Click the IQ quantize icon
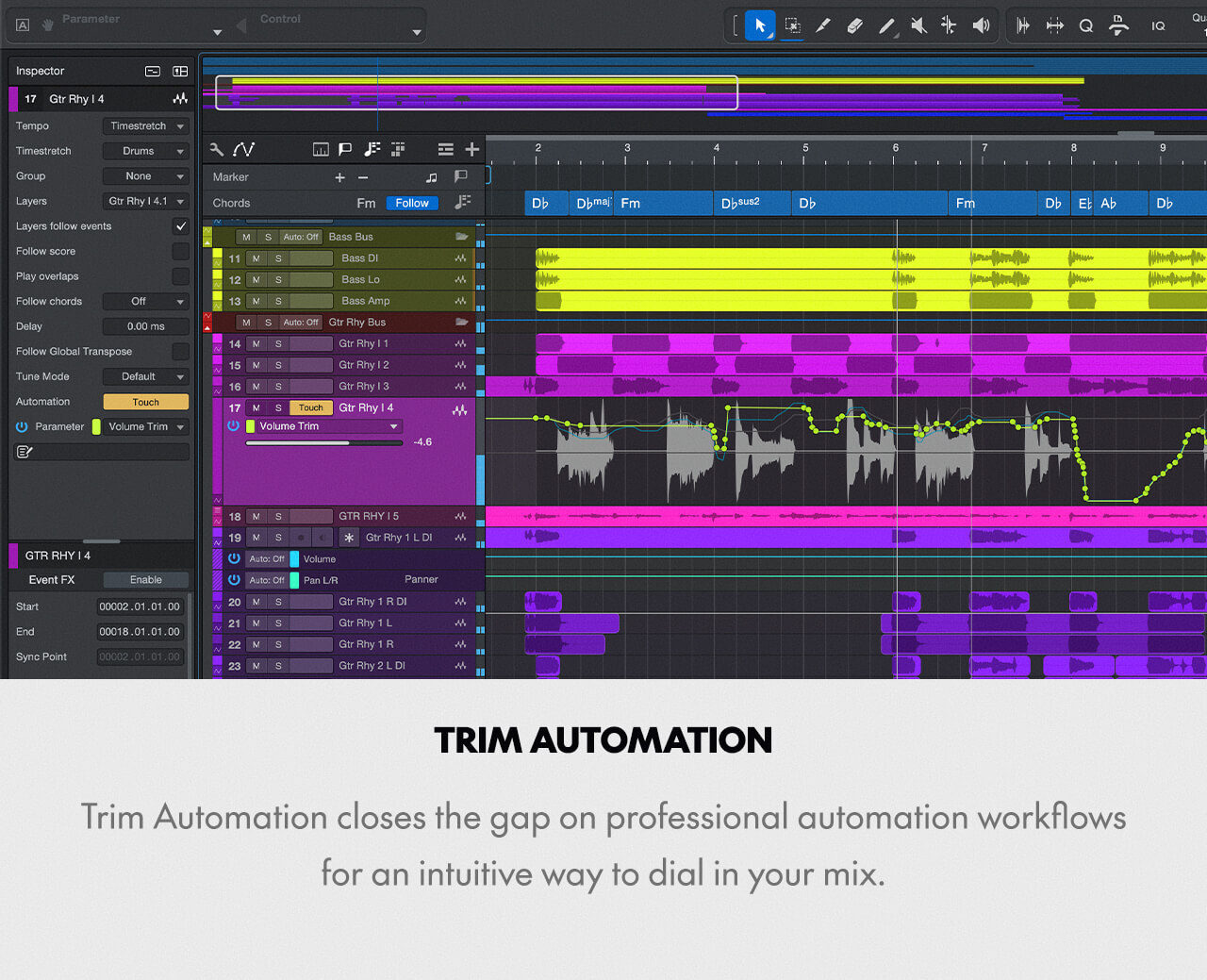This screenshot has width=1207, height=980. (x=1158, y=25)
